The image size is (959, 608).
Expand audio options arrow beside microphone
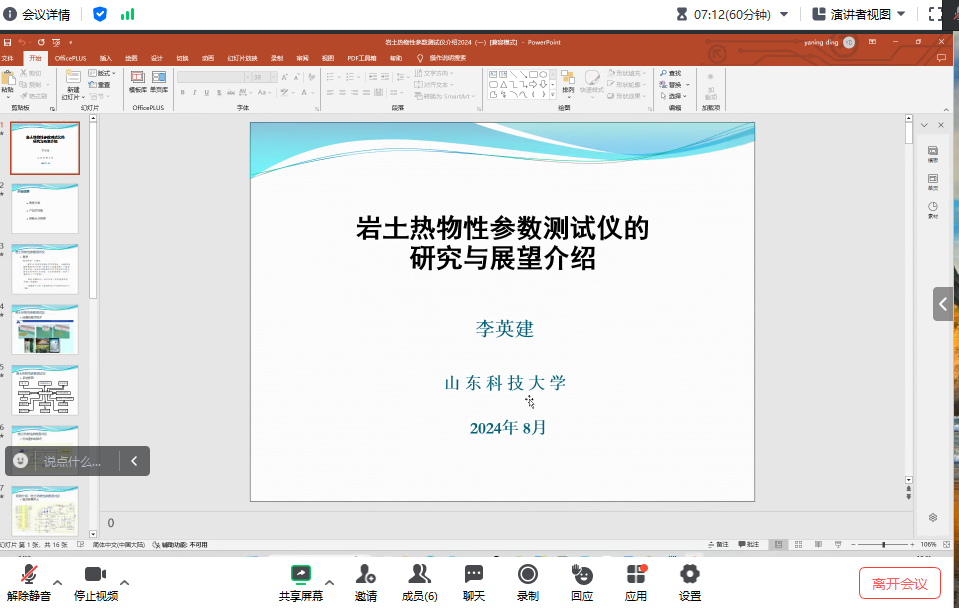click(x=57, y=582)
